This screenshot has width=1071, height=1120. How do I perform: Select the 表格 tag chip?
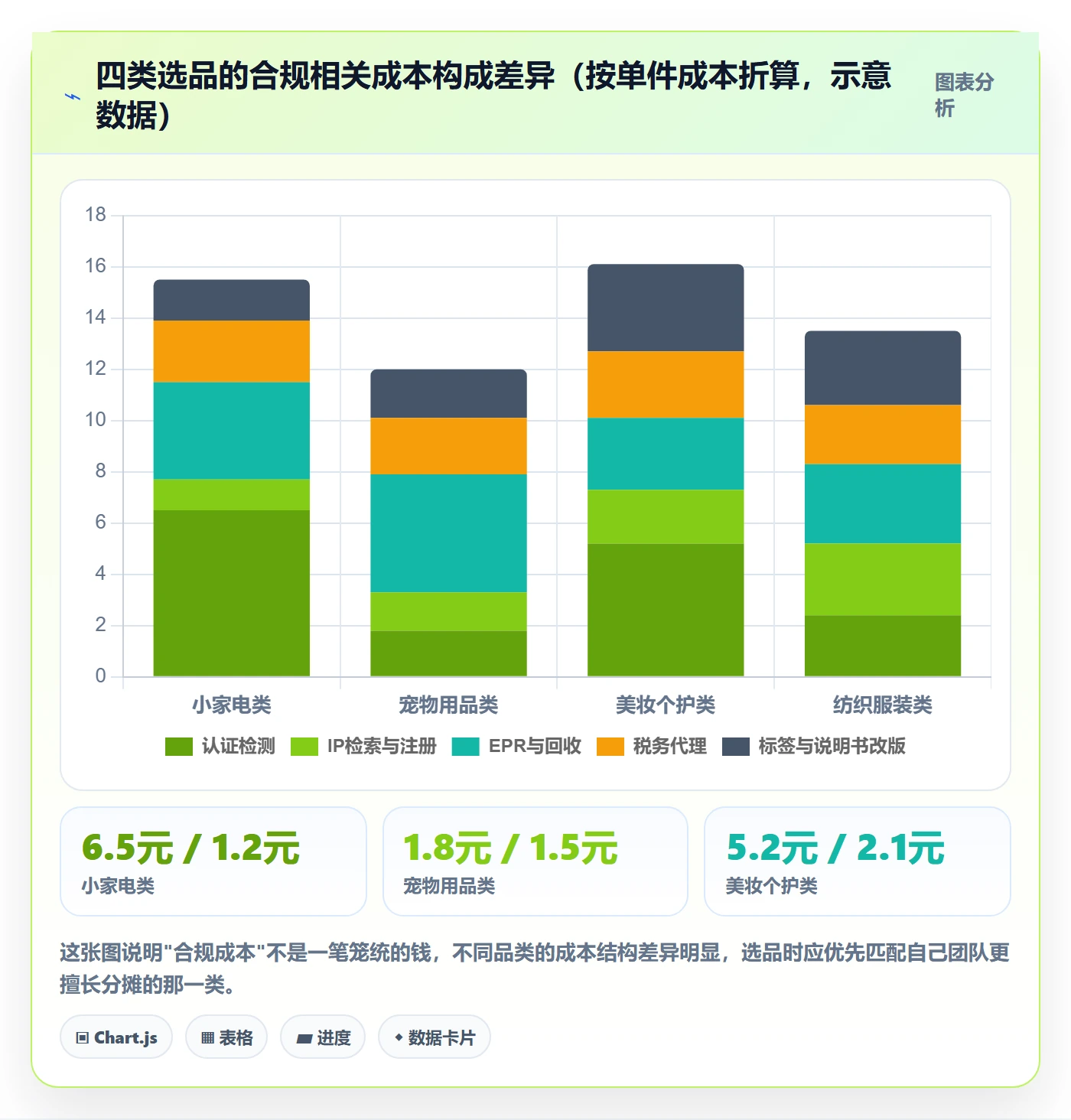pos(226,1037)
